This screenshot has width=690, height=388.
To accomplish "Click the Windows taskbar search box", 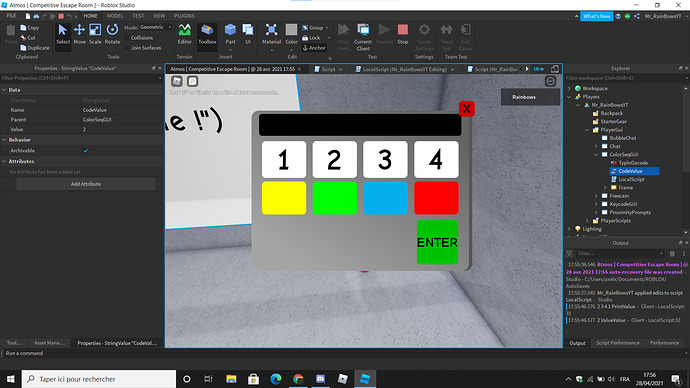I will coord(99,379).
